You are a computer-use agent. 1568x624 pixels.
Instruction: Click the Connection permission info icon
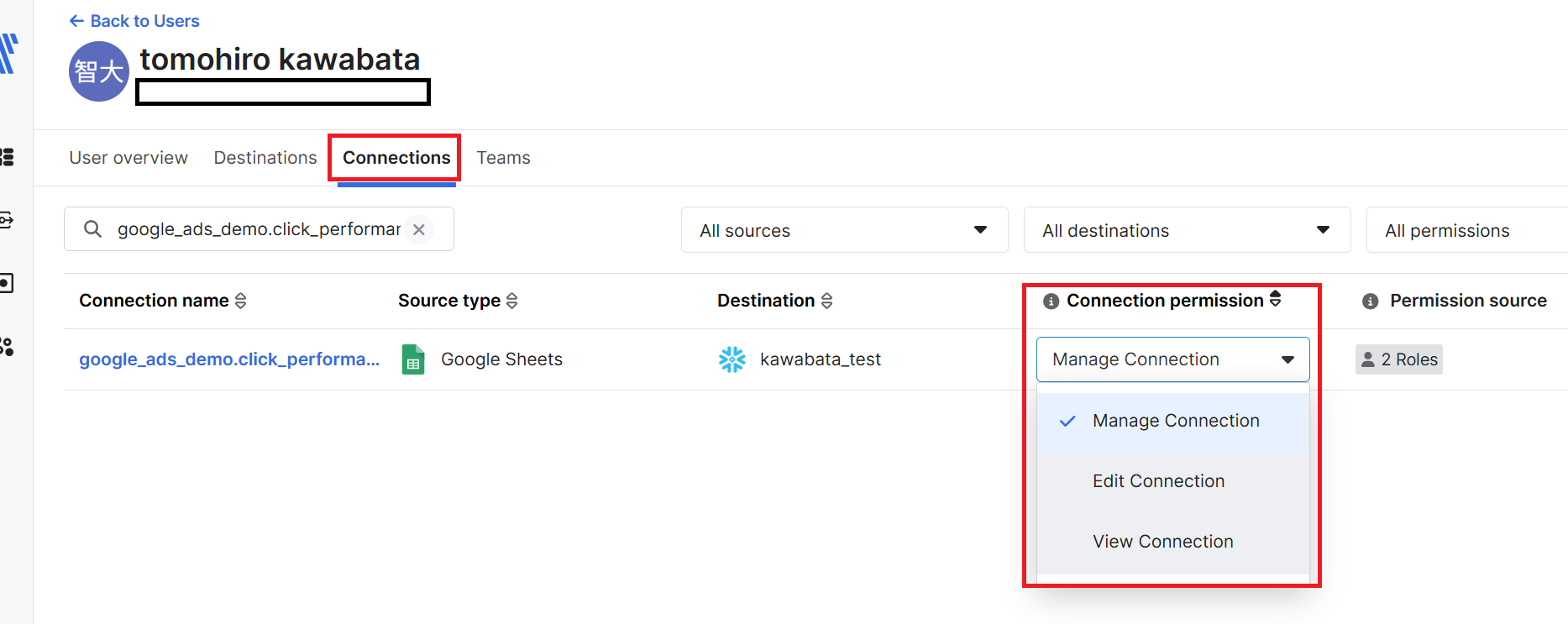coord(1050,302)
